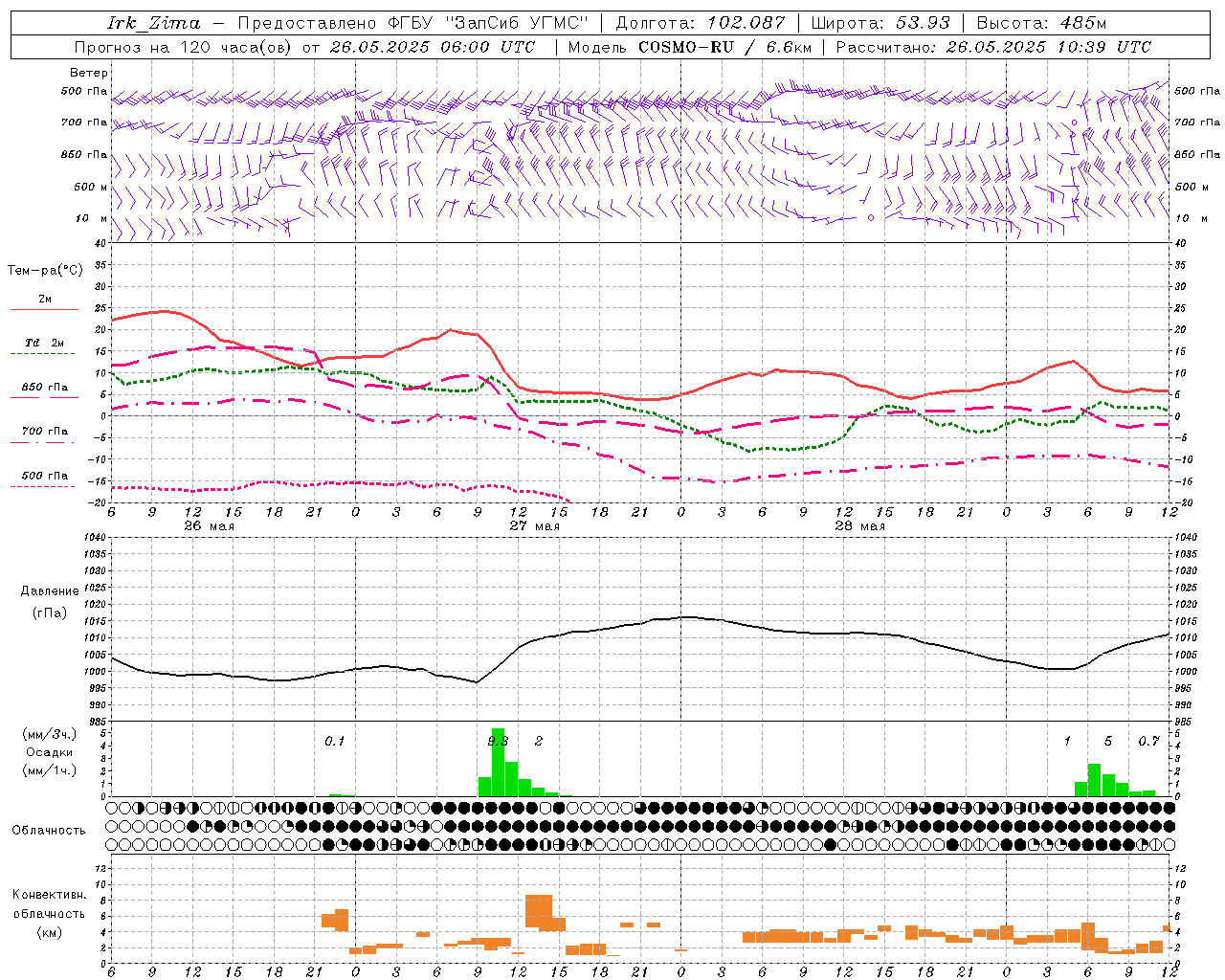The image size is (1225, 980).
Task: Click the '0.7' precipitation total value
Action: point(1148,742)
